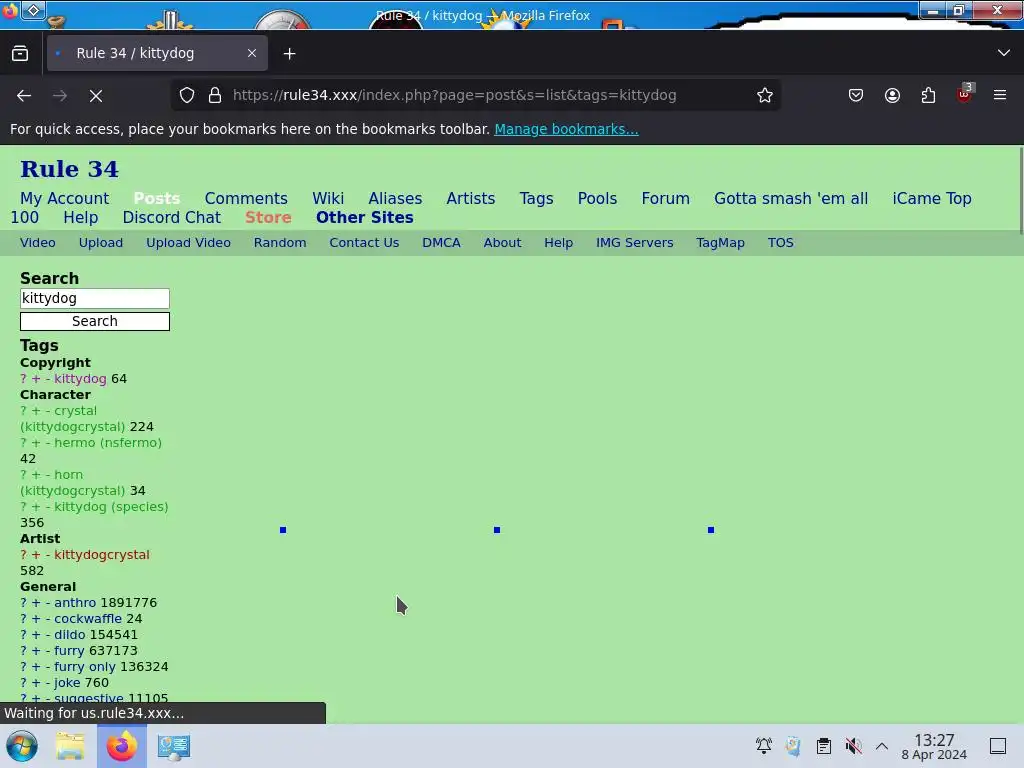The height and width of the screenshot is (768, 1024).
Task: Click the Save to Pocket icon
Action: point(856,95)
